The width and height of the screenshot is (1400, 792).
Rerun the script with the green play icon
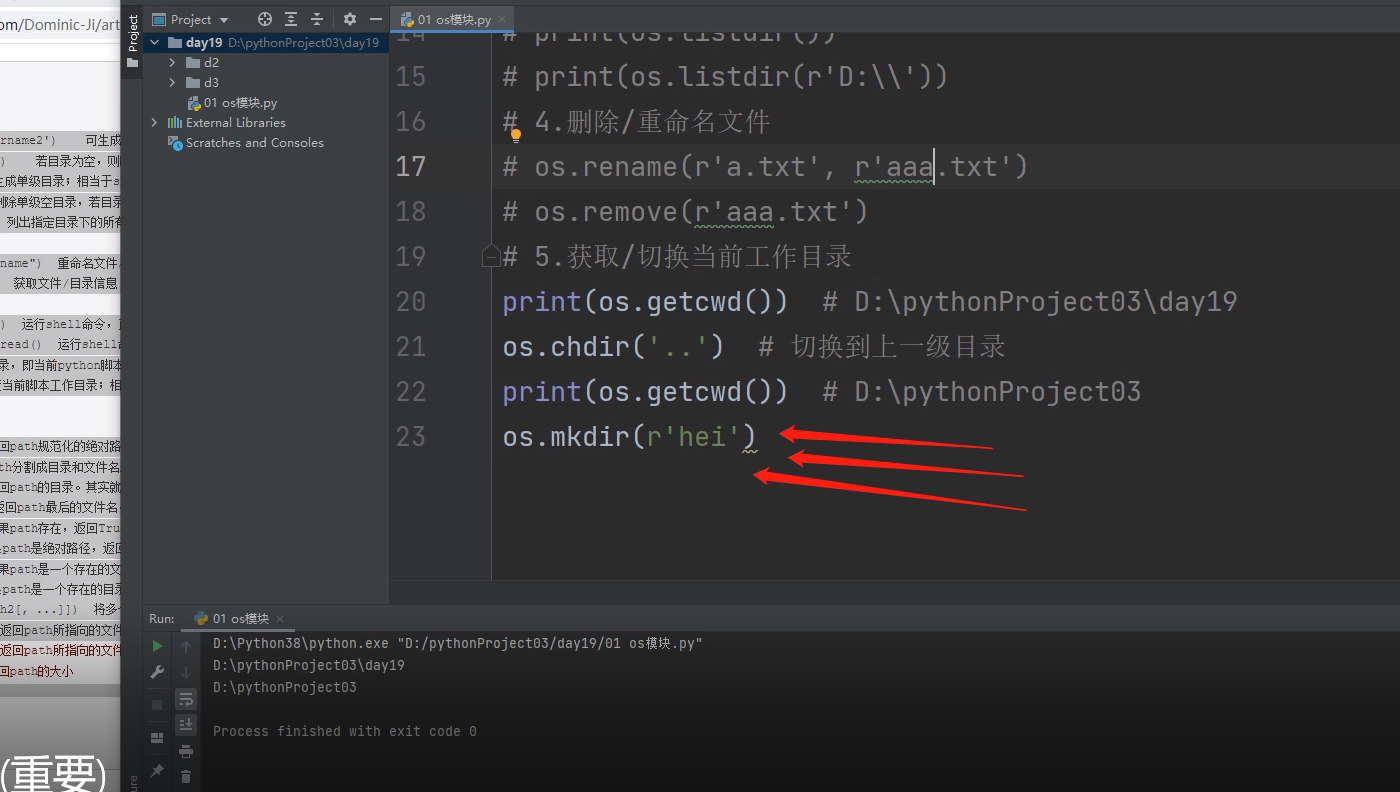click(157, 647)
